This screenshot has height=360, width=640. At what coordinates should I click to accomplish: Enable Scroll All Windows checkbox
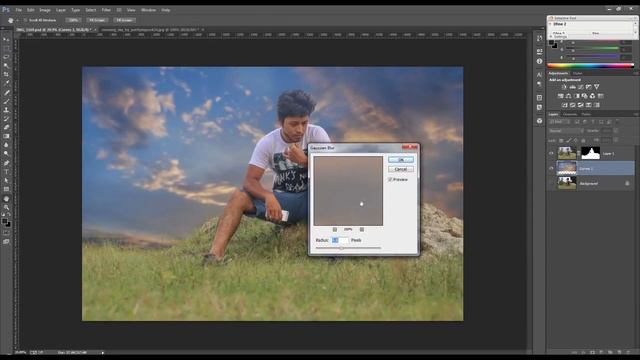pyautogui.click(x=25, y=20)
